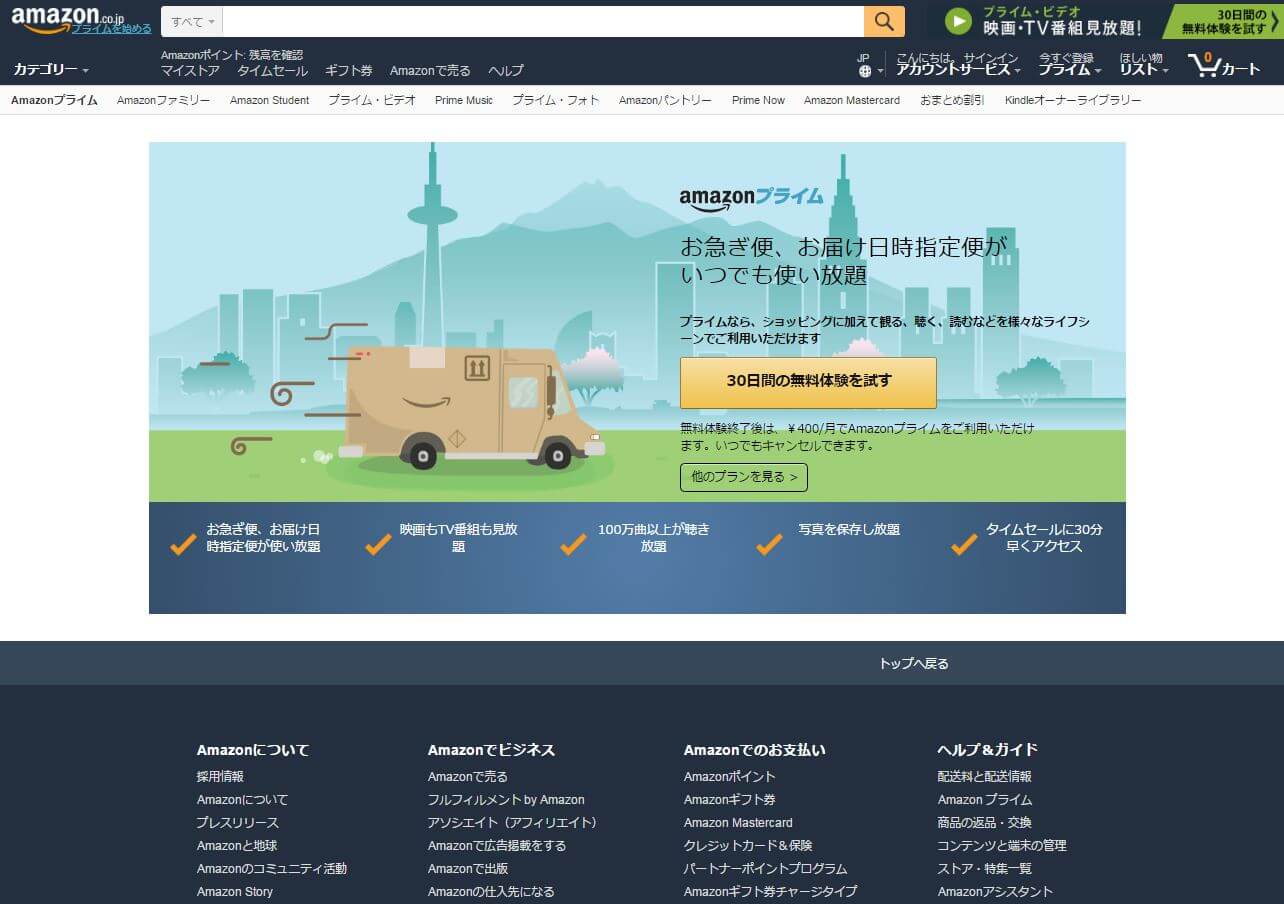
Task: Click the お急ぎ便、お届け日時指定便が使い放題 benefit text
Action: tap(263, 538)
